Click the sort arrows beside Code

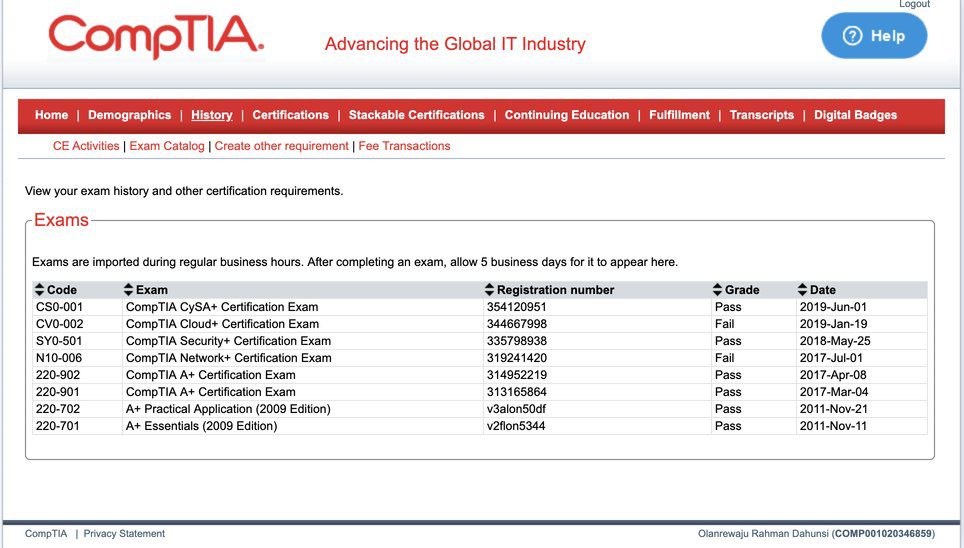coord(39,290)
